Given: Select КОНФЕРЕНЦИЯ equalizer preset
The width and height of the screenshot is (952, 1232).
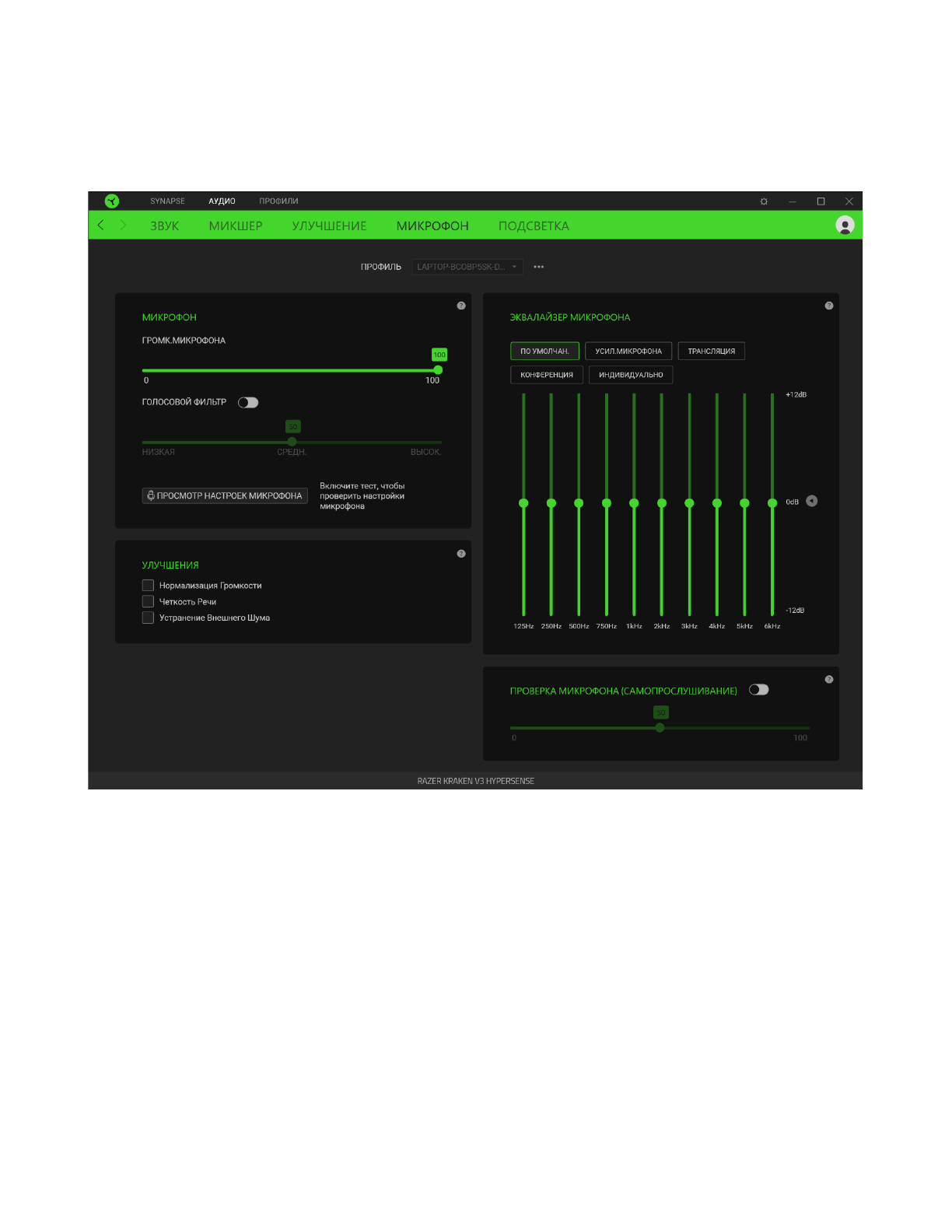Looking at the screenshot, I should pos(547,375).
